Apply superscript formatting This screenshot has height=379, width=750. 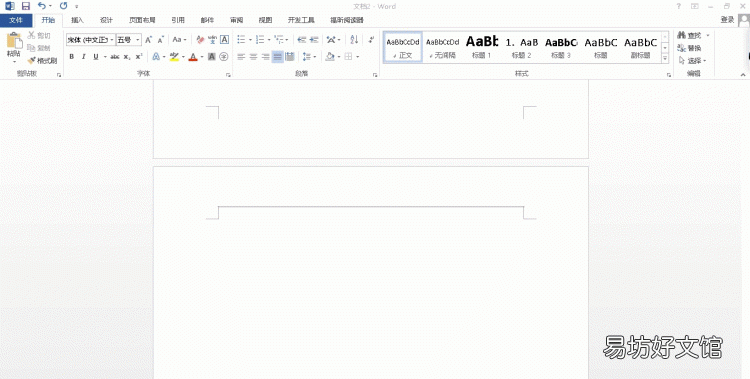coord(139,56)
